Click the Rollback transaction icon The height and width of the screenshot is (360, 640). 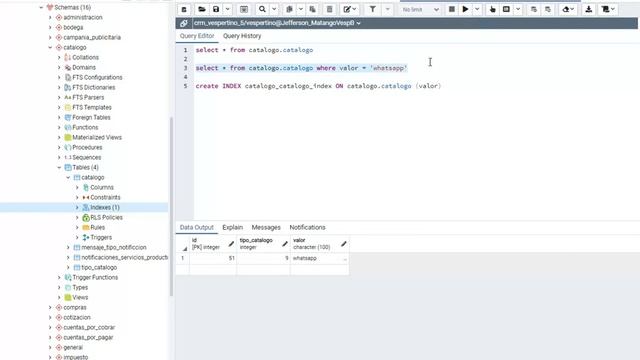point(548,9)
